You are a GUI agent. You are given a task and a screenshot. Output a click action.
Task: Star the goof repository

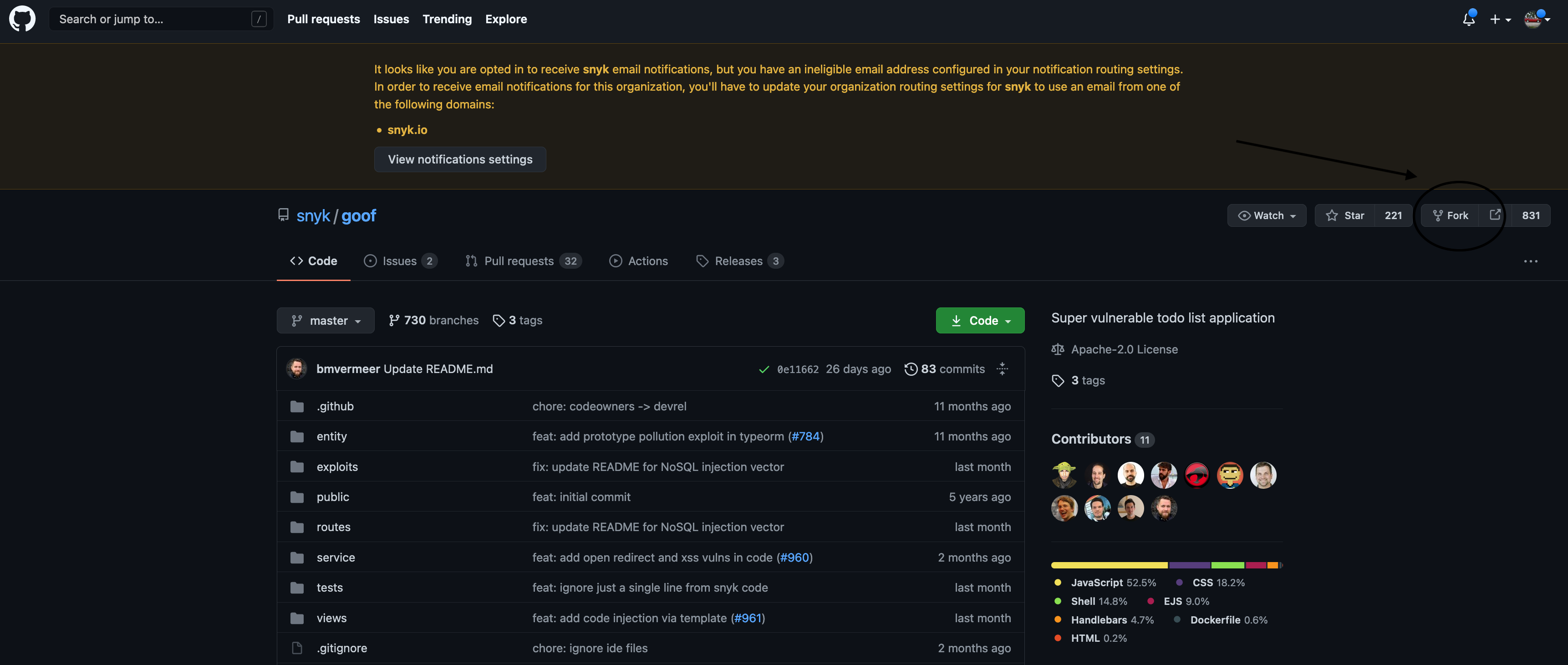[x=1345, y=215]
